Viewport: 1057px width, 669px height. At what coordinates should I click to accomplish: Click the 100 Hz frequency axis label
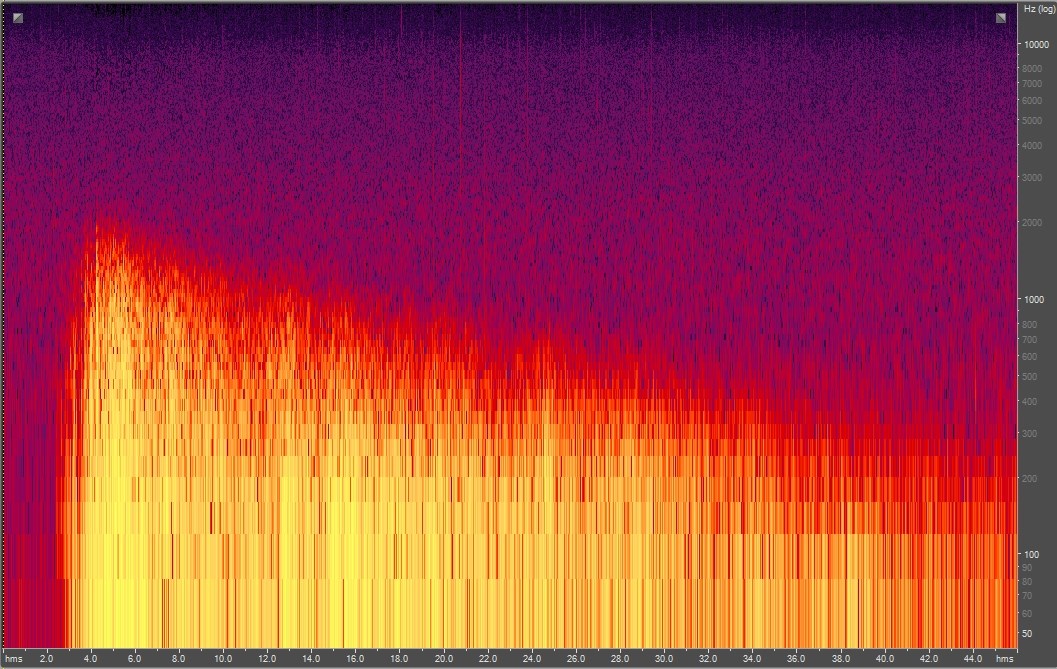pyautogui.click(x=1031, y=555)
